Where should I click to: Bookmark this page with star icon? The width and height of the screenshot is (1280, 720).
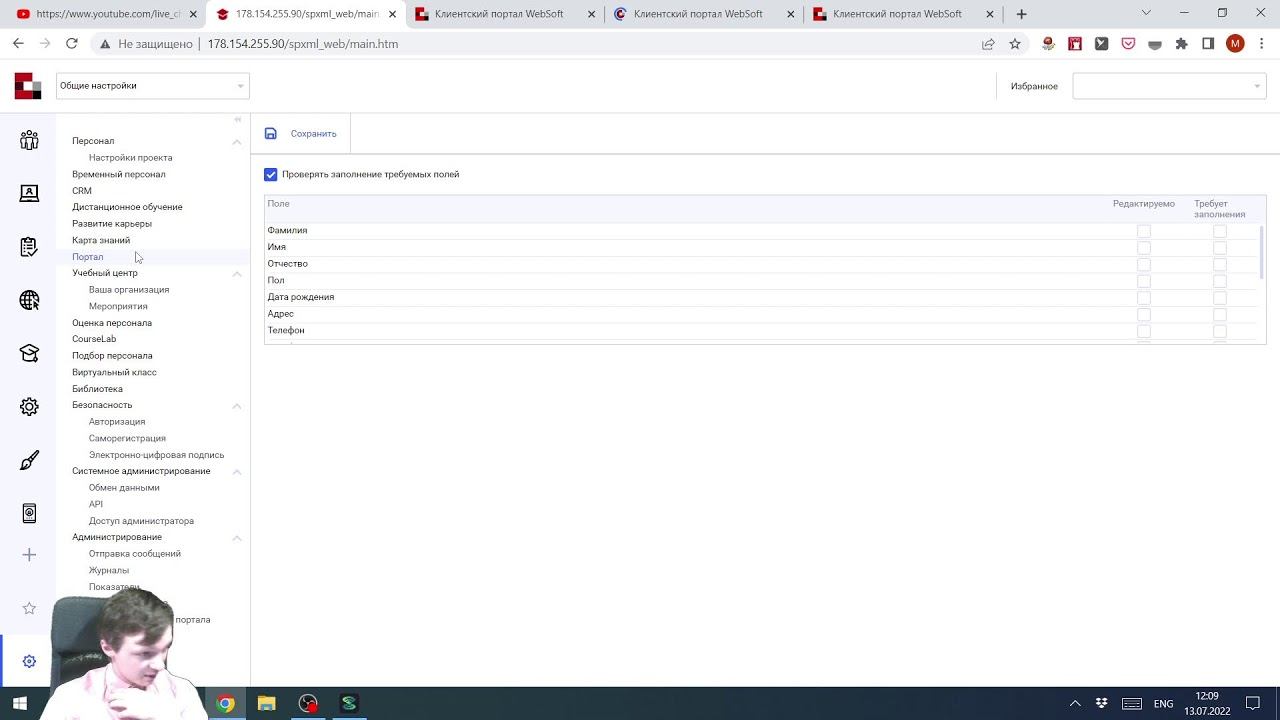pos(1015,44)
